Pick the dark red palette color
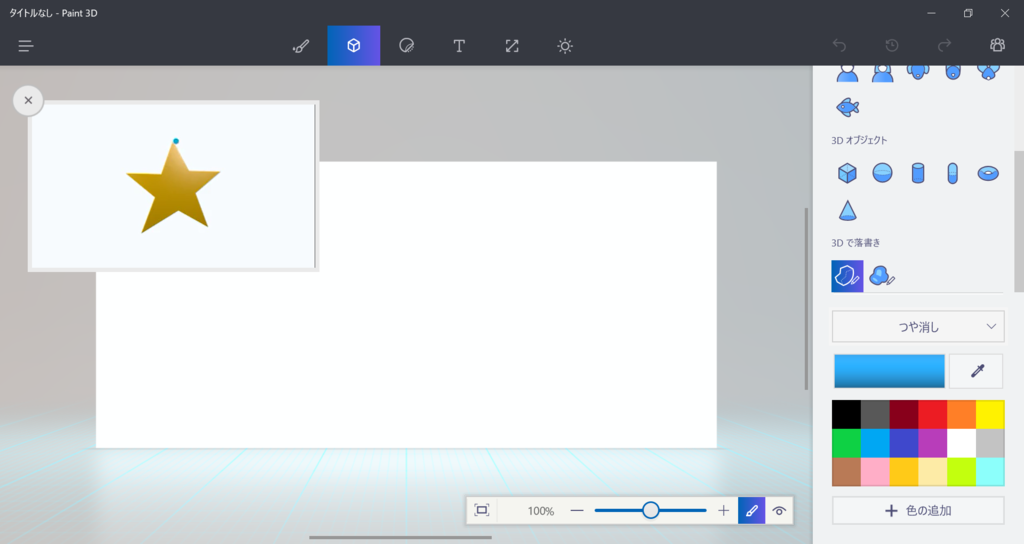1024x544 pixels. (903, 415)
